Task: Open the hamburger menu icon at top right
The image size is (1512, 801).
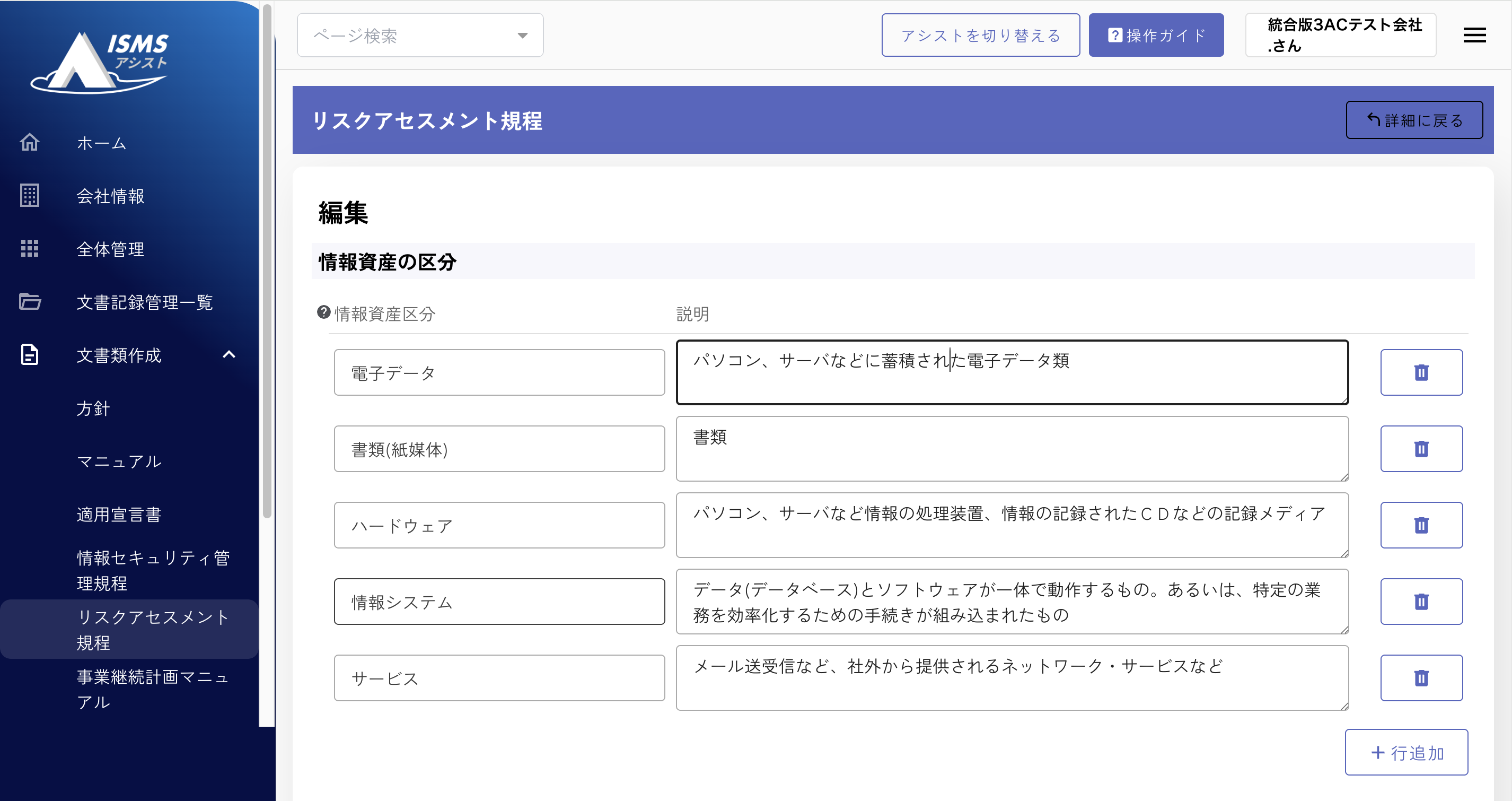Action: point(1474,35)
